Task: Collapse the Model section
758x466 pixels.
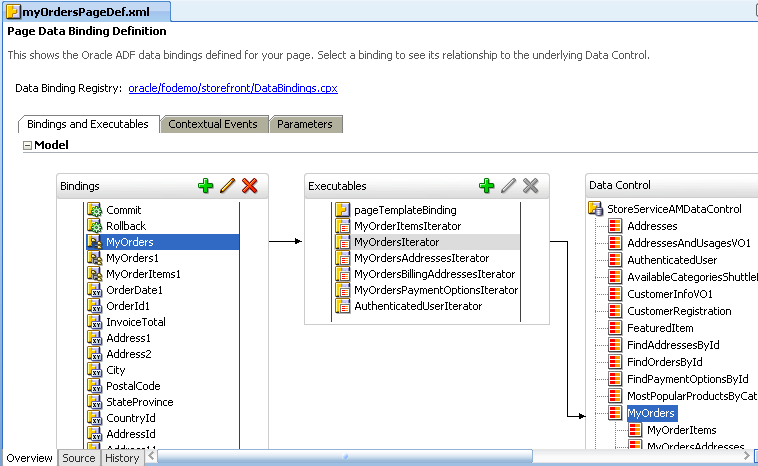Action: pos(28,146)
